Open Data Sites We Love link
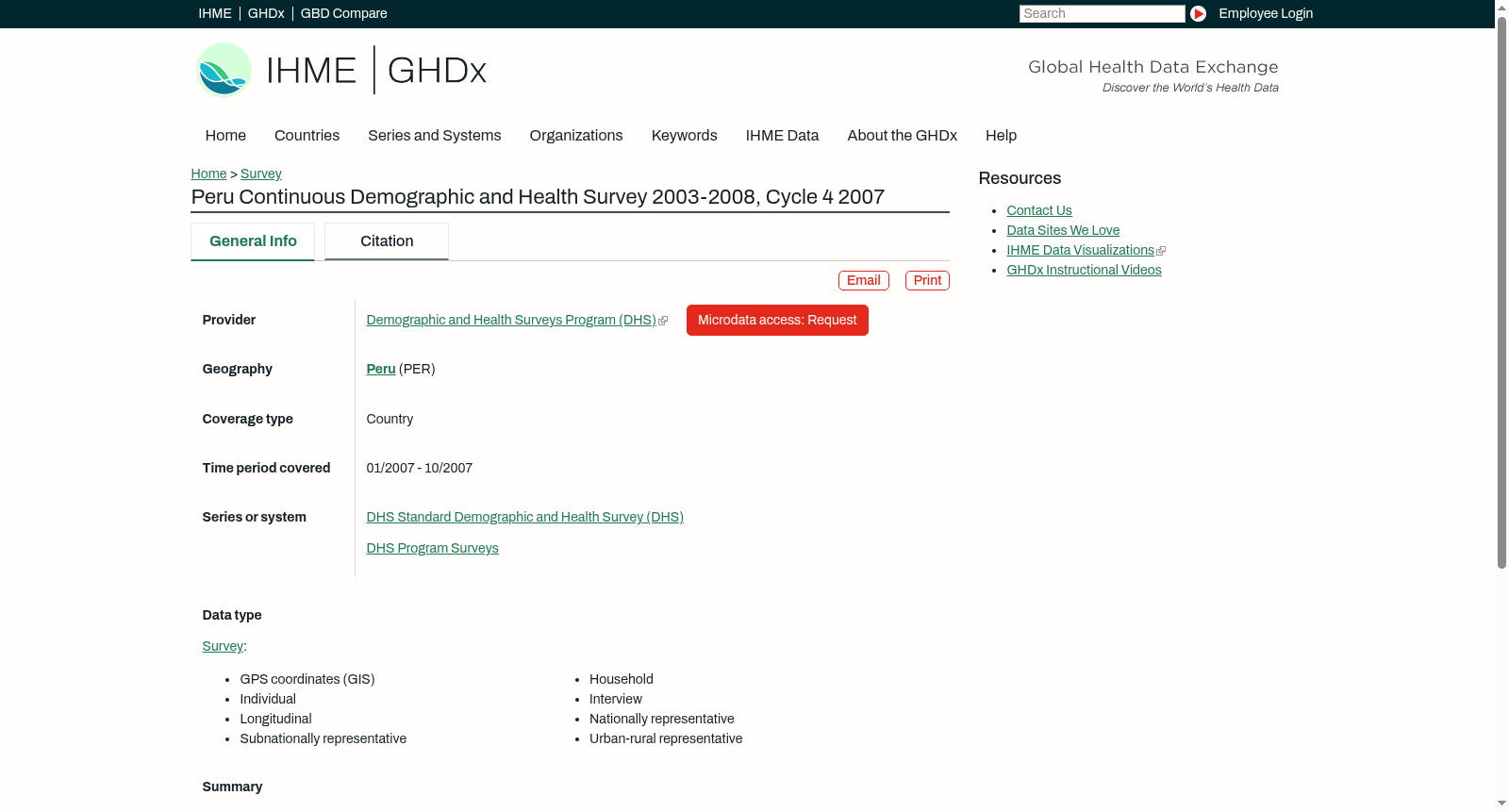The height and width of the screenshot is (812, 1509). (1063, 230)
